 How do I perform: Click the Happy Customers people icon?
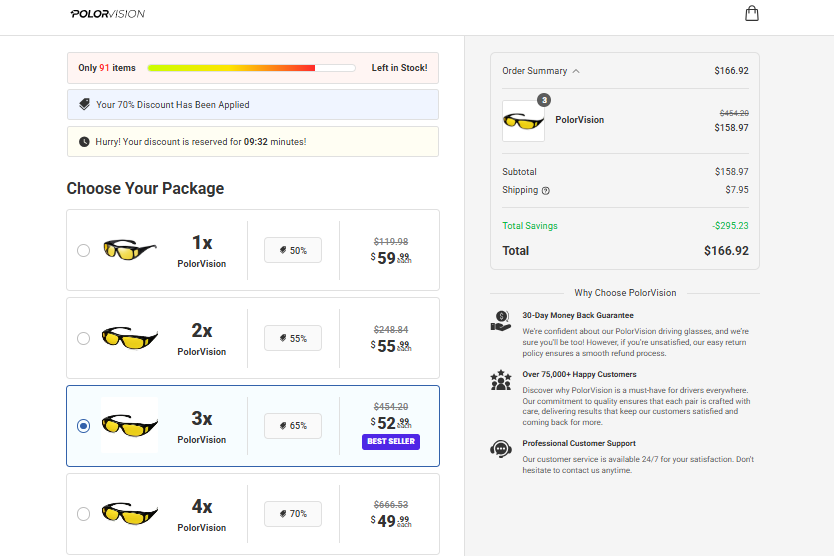501,381
